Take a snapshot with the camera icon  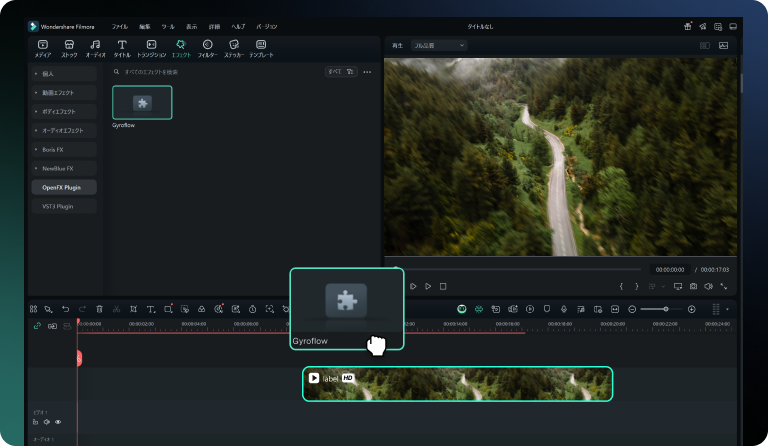pos(693,286)
